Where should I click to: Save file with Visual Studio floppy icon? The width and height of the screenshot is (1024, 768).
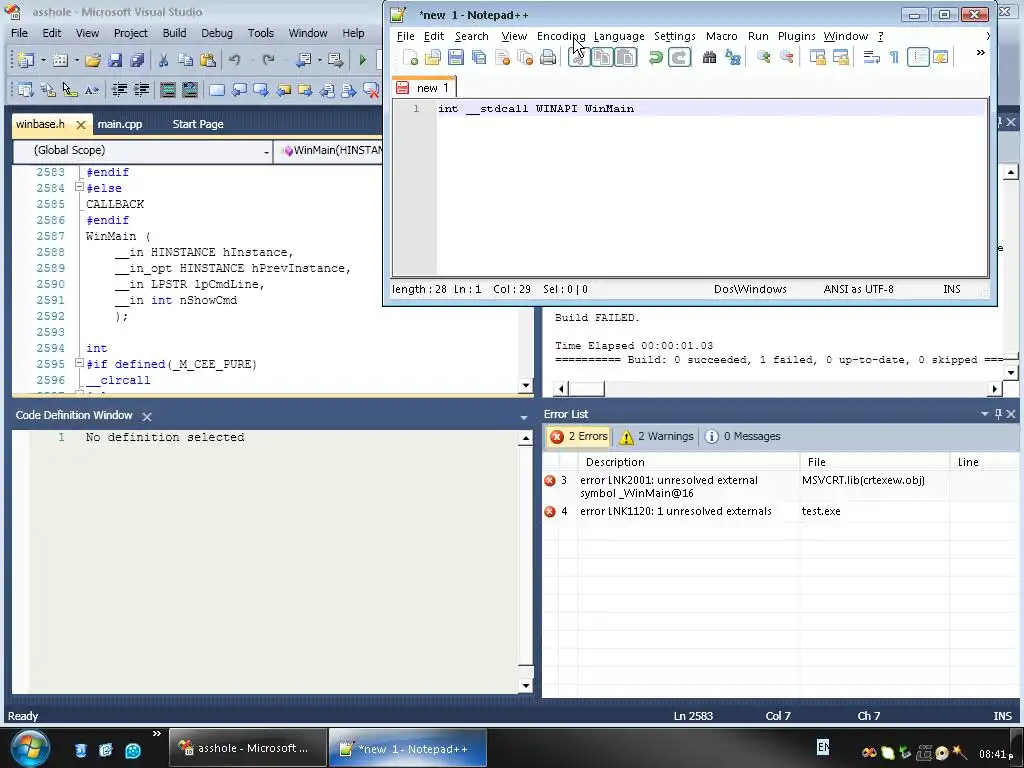coord(115,61)
